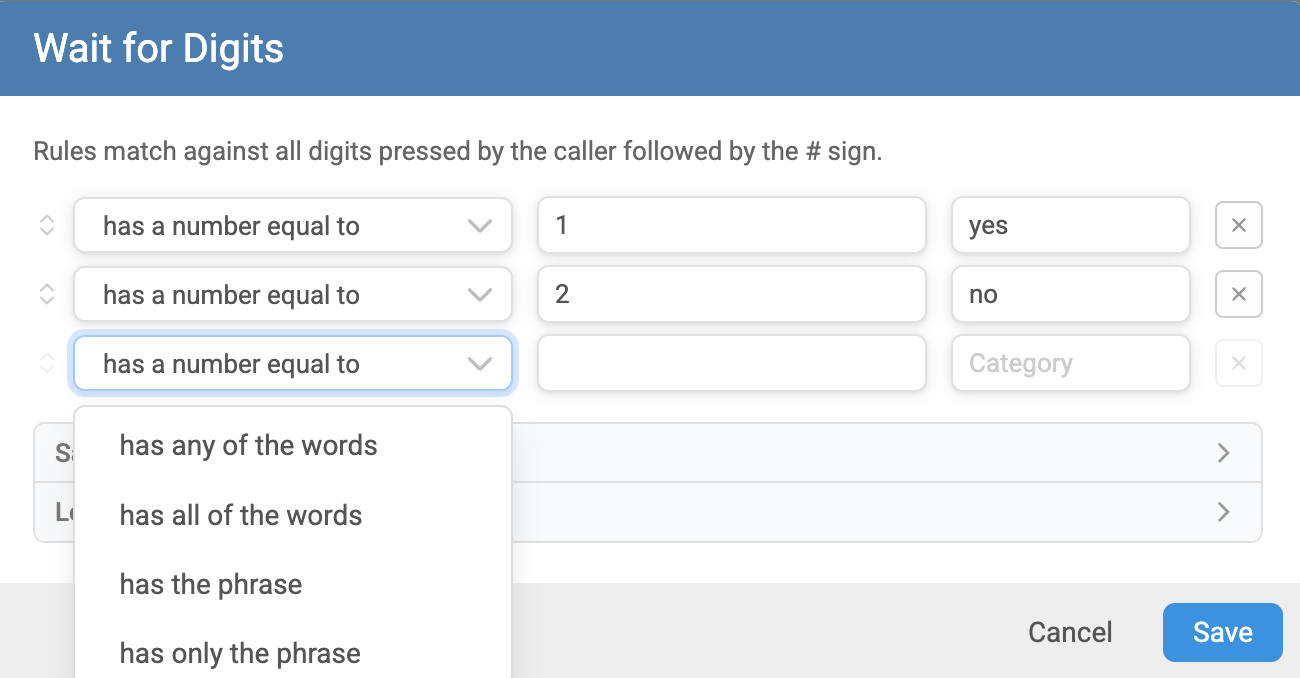Focus the empty Category field
This screenshot has height=678, width=1300.
(x=1071, y=363)
